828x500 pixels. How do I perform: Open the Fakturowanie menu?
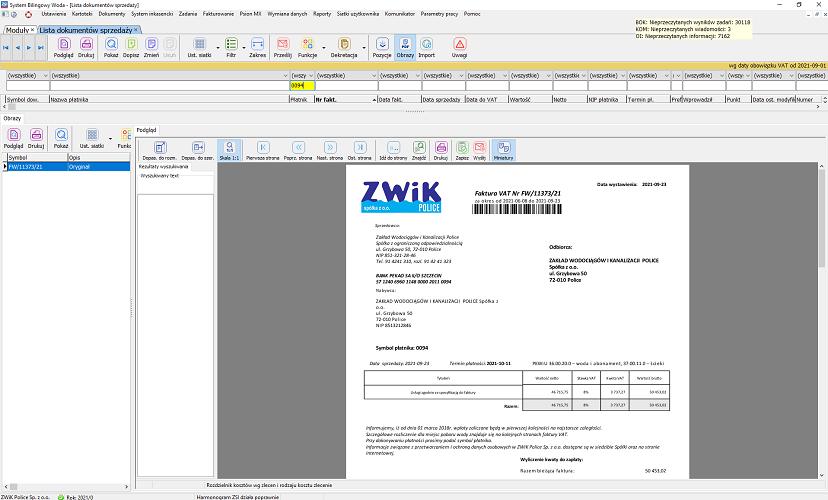click(218, 14)
